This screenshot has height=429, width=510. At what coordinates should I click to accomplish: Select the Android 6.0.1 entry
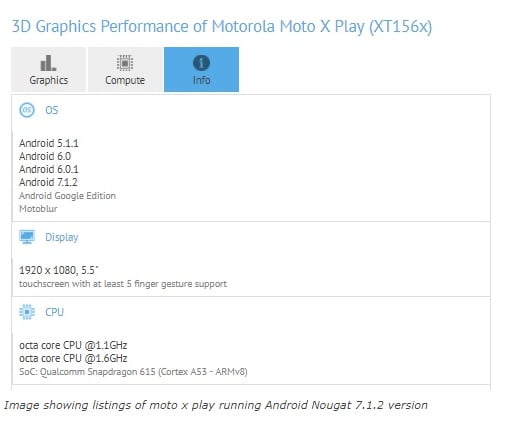coord(49,169)
